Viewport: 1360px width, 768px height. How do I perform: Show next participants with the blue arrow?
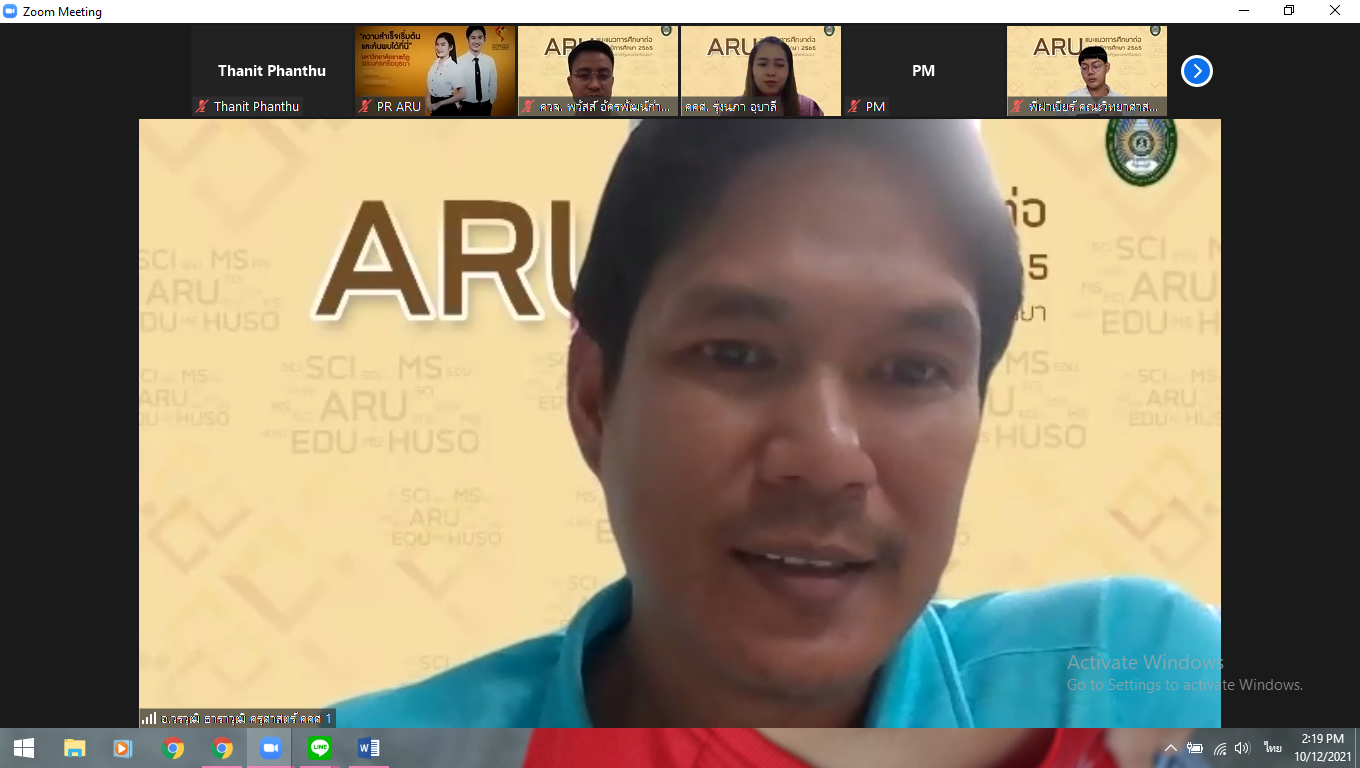coord(1196,71)
